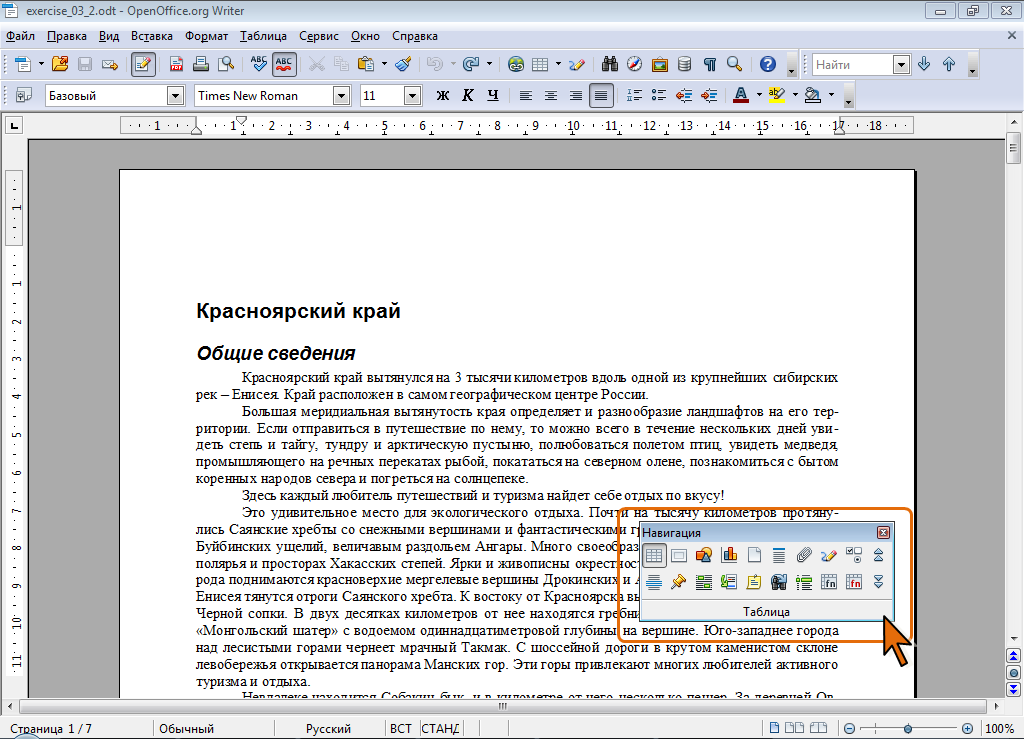The image size is (1024, 739).
Task: Open the Файл menu
Action: (x=21, y=36)
